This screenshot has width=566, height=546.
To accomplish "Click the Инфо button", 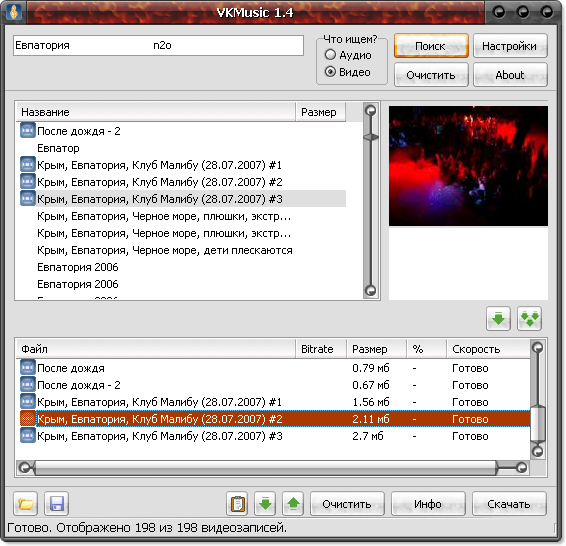I will (428, 503).
